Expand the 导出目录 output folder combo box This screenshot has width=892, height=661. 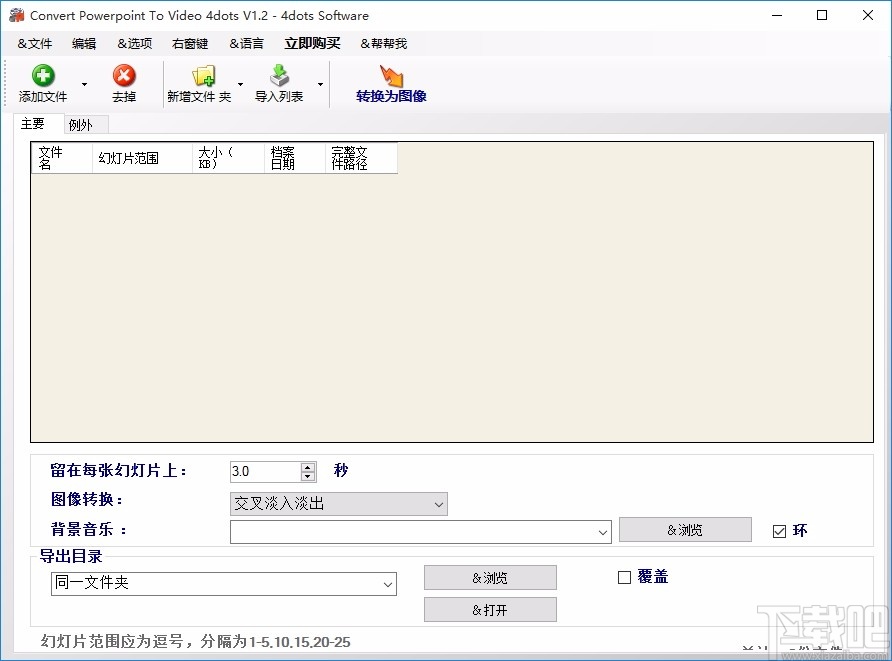click(388, 584)
